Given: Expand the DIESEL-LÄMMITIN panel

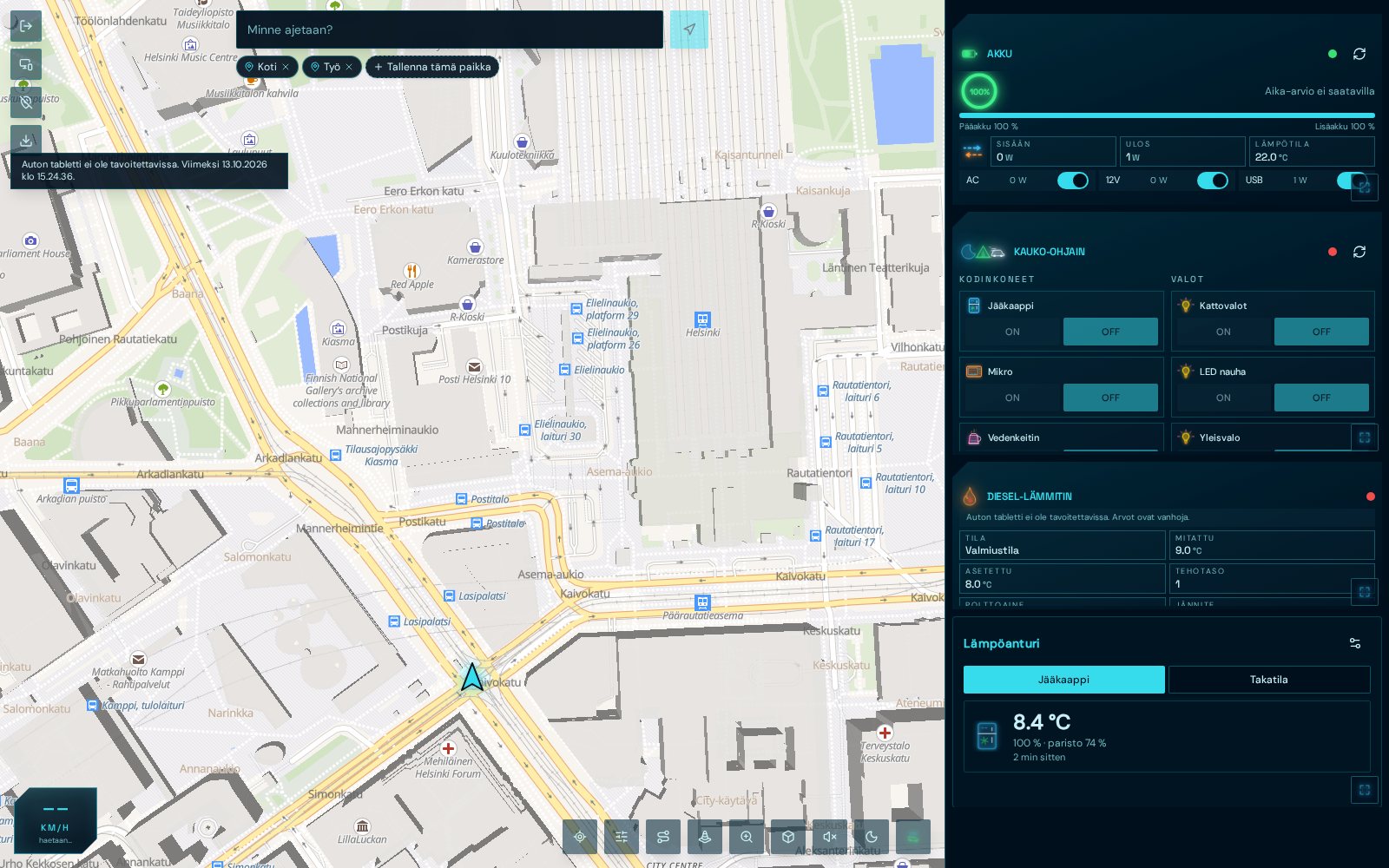Looking at the screenshot, I should tap(1365, 592).
